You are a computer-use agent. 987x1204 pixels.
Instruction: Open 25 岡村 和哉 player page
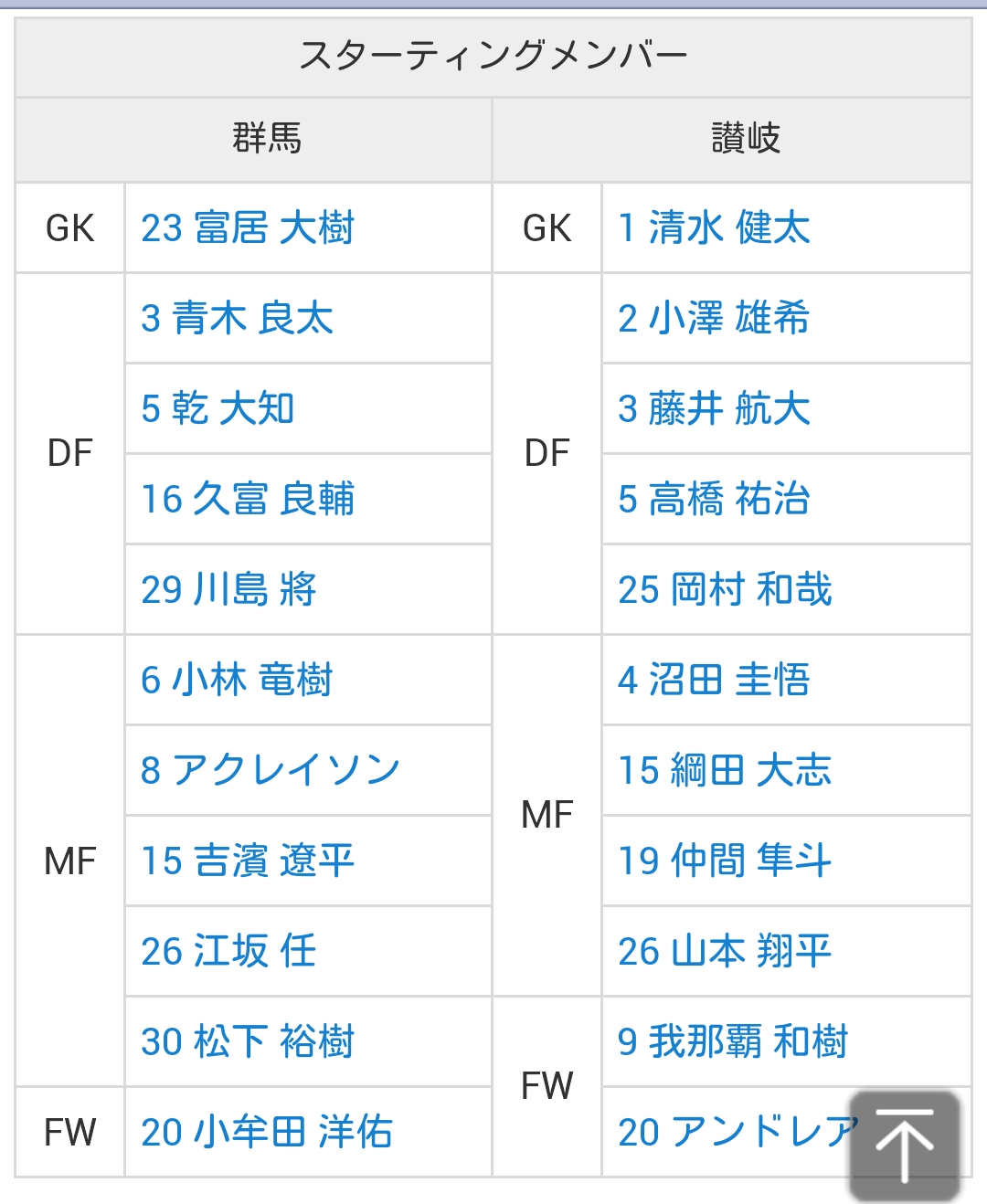[x=725, y=589]
